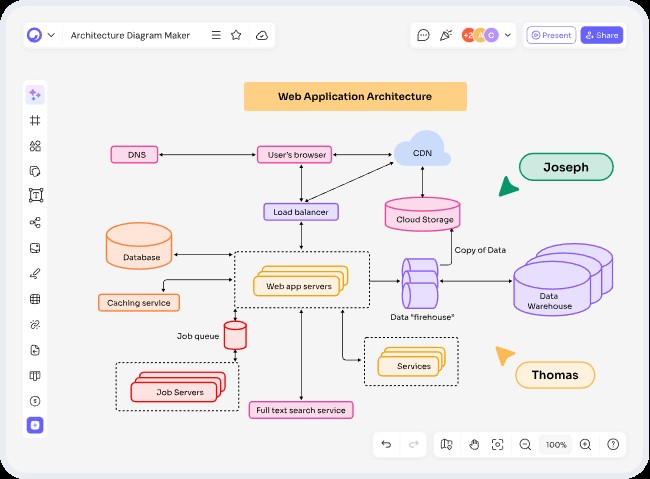Expand the app logo dropdown chevron
This screenshot has width=650, height=479.
[x=51, y=35]
